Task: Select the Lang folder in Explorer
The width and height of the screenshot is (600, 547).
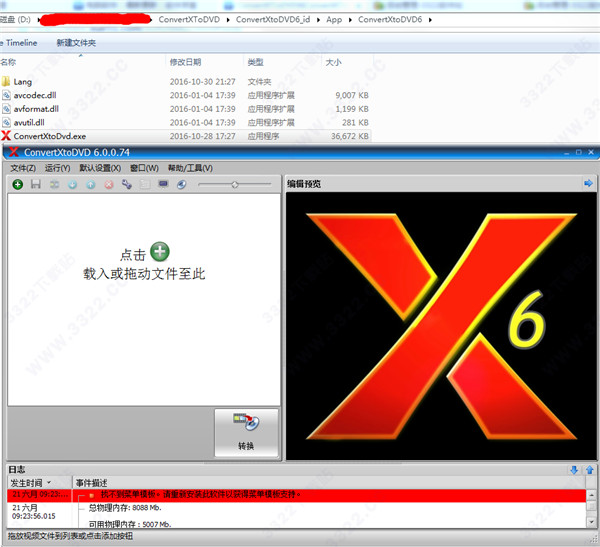Action: click(23, 82)
